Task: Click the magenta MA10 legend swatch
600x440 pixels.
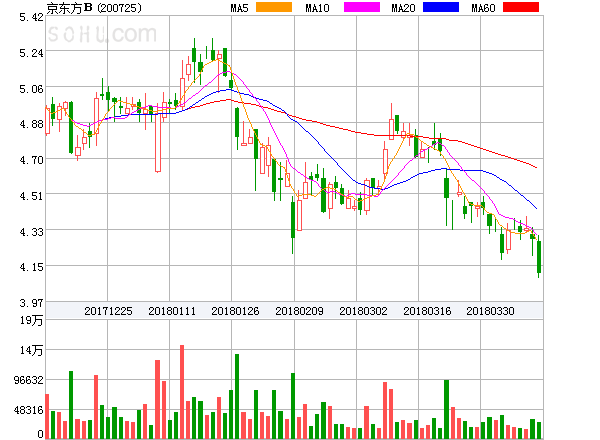Action: [362, 7]
